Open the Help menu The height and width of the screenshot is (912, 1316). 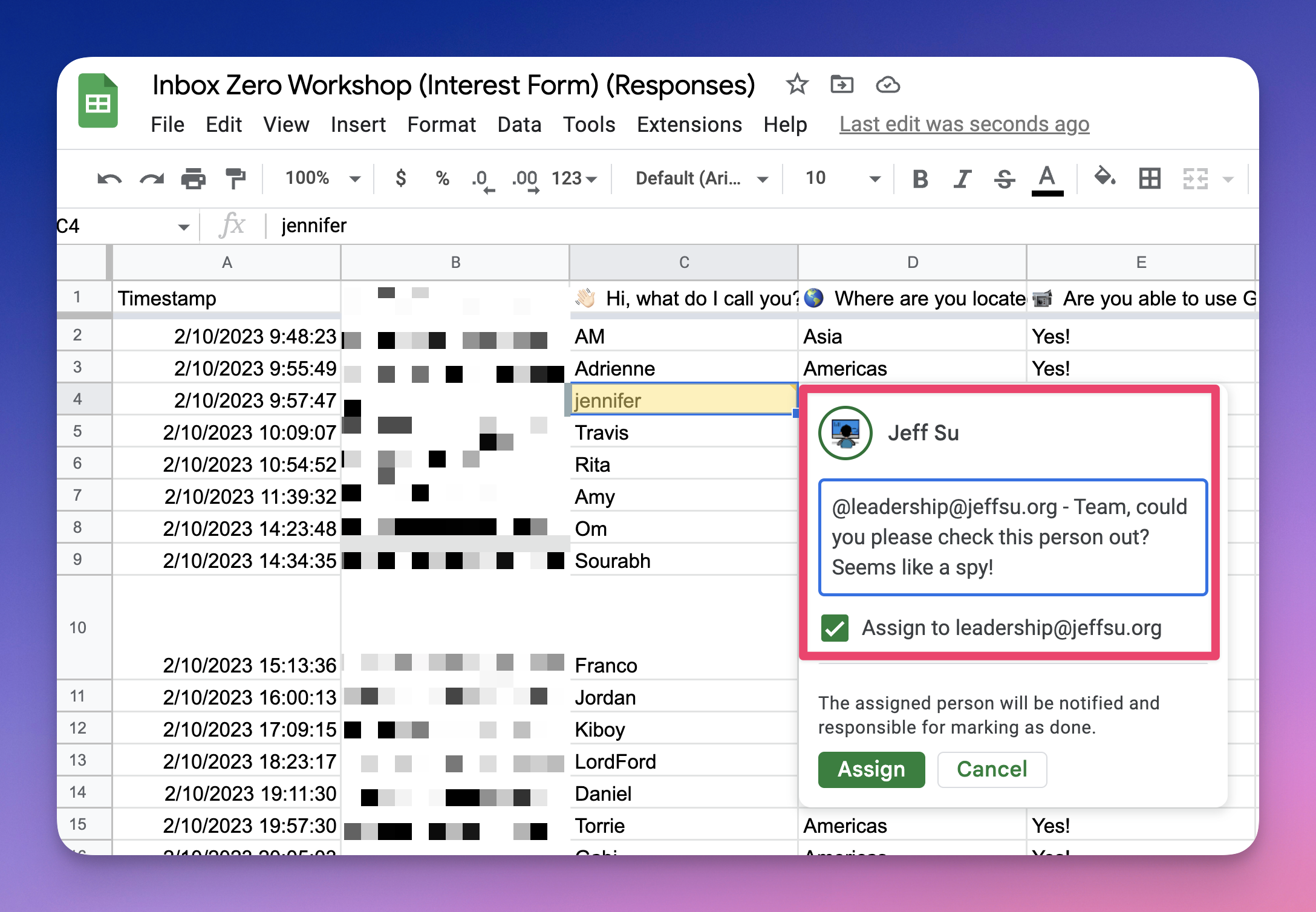coord(785,125)
